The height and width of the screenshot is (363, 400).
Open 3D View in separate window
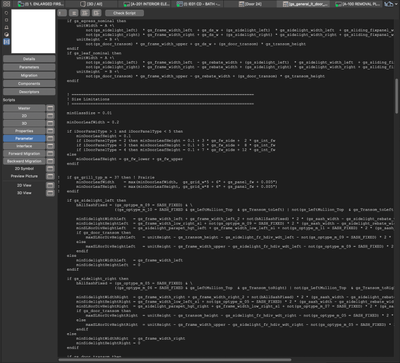click(x=50, y=193)
